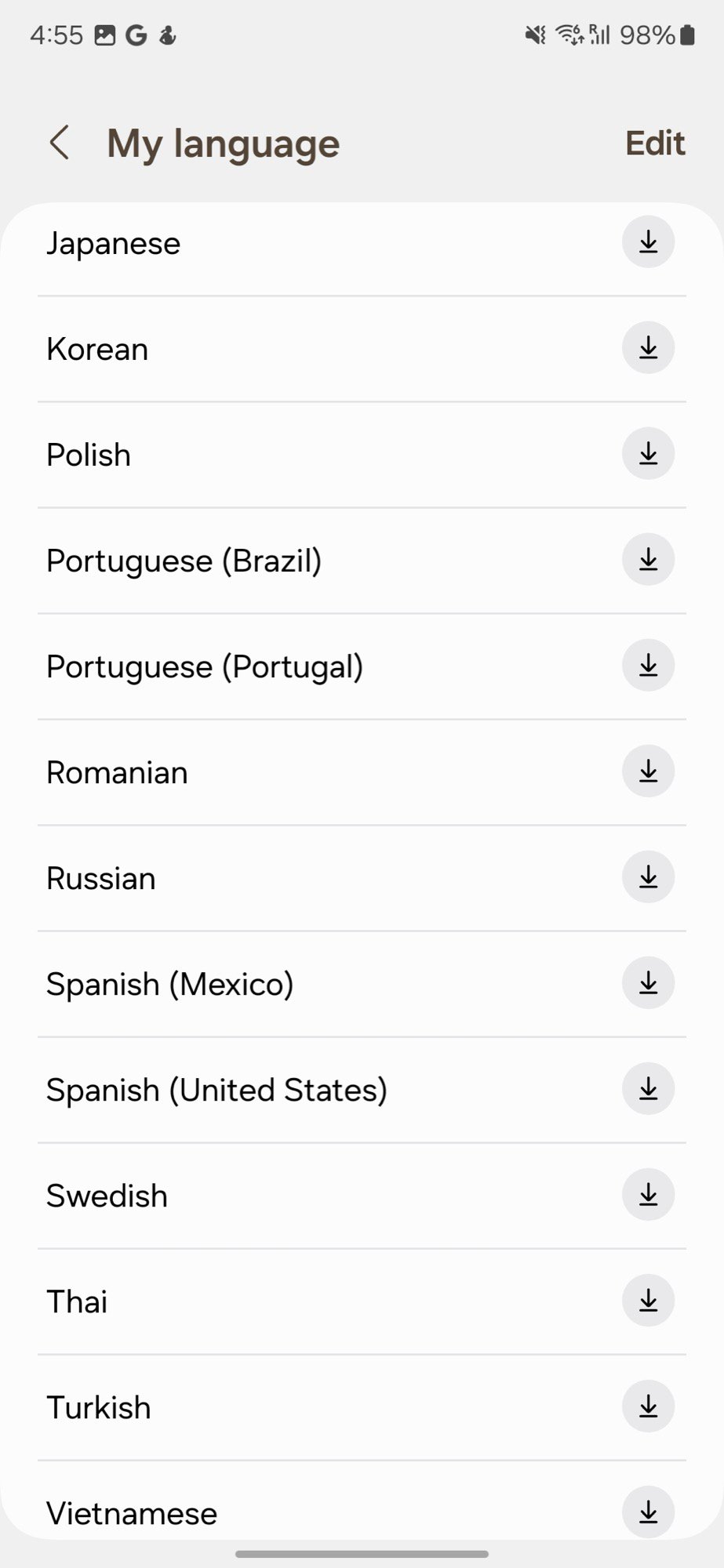Tap the back arrow beside My language
Viewport: 724px width, 1568px height.
click(x=60, y=143)
